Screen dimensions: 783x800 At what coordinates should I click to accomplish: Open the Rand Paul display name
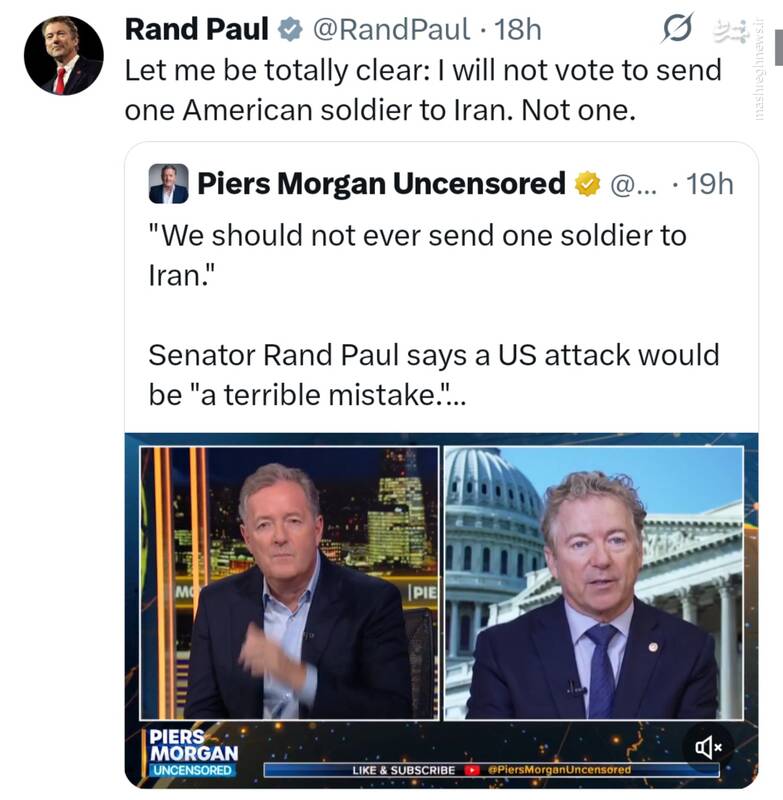196,30
